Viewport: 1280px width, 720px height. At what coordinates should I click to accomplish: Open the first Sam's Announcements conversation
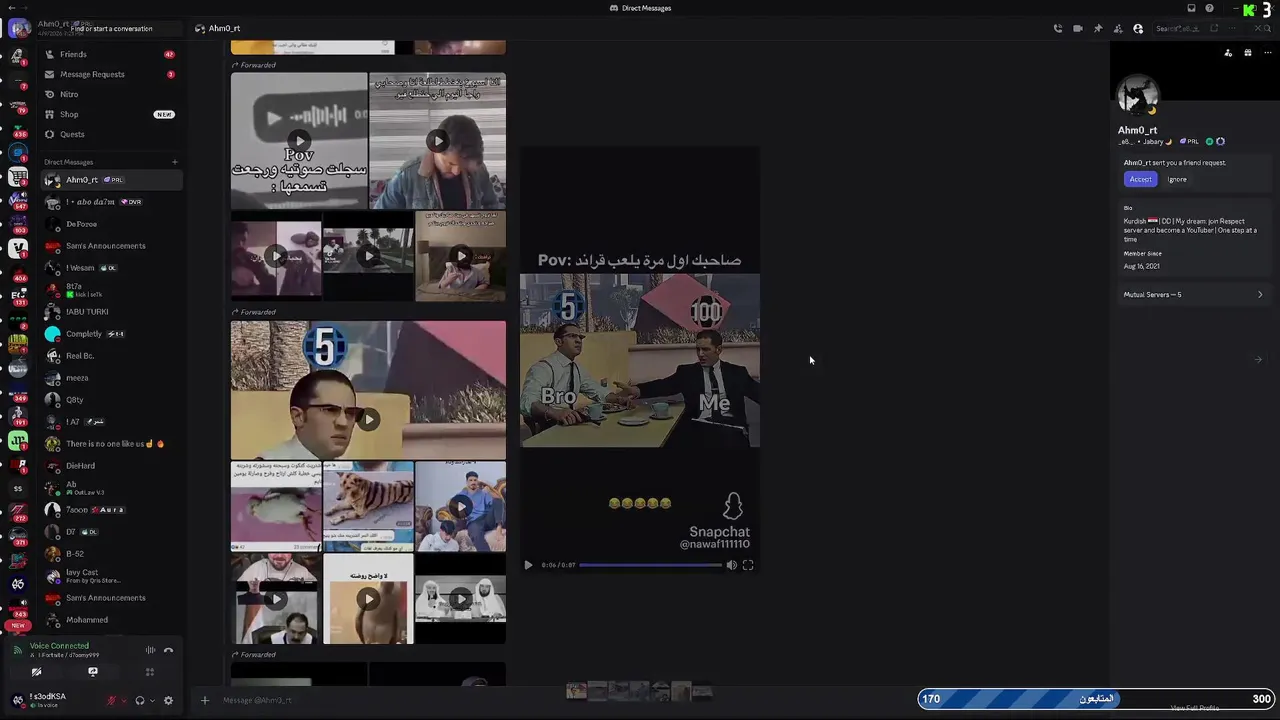[x=110, y=246]
